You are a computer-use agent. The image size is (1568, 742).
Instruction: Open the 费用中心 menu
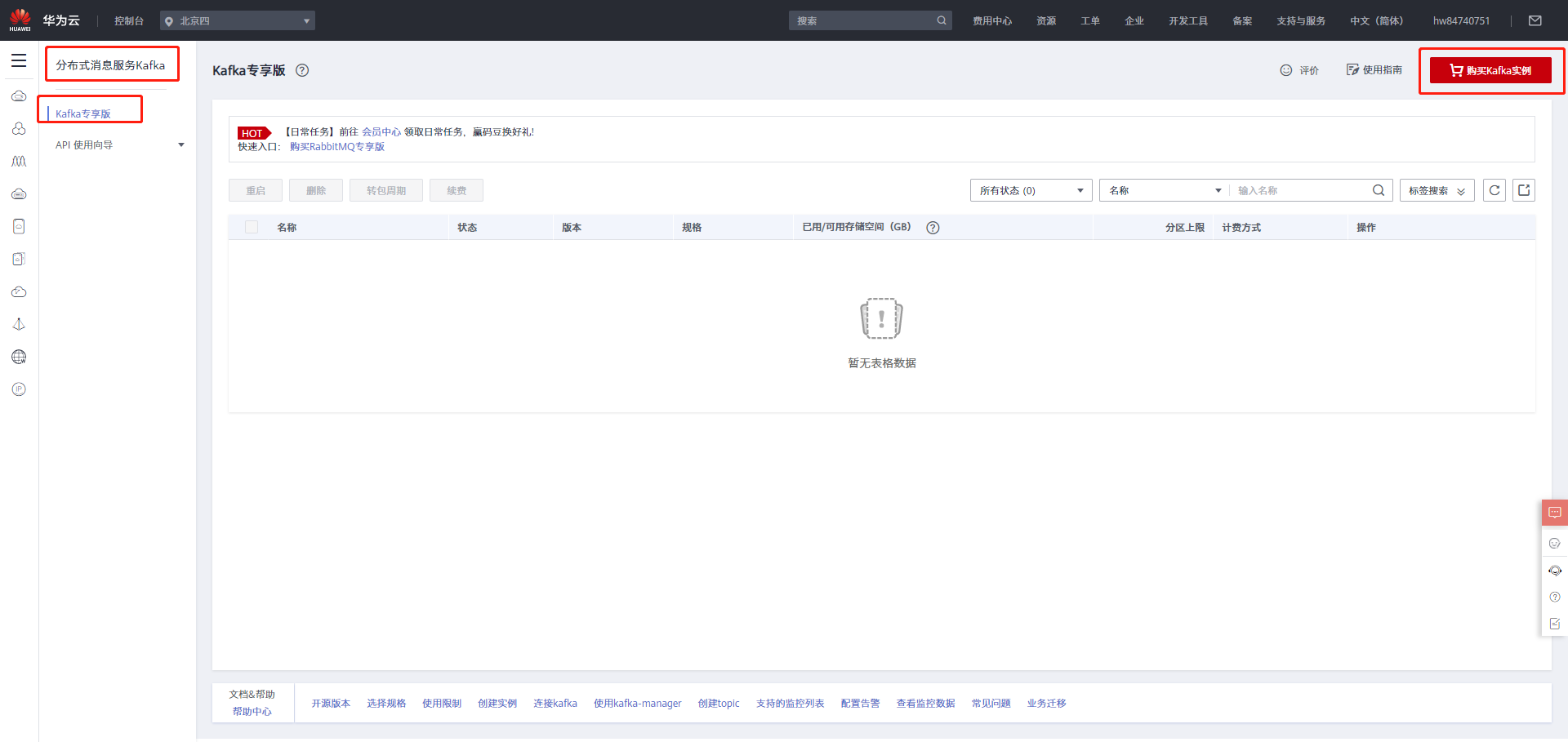(992, 20)
